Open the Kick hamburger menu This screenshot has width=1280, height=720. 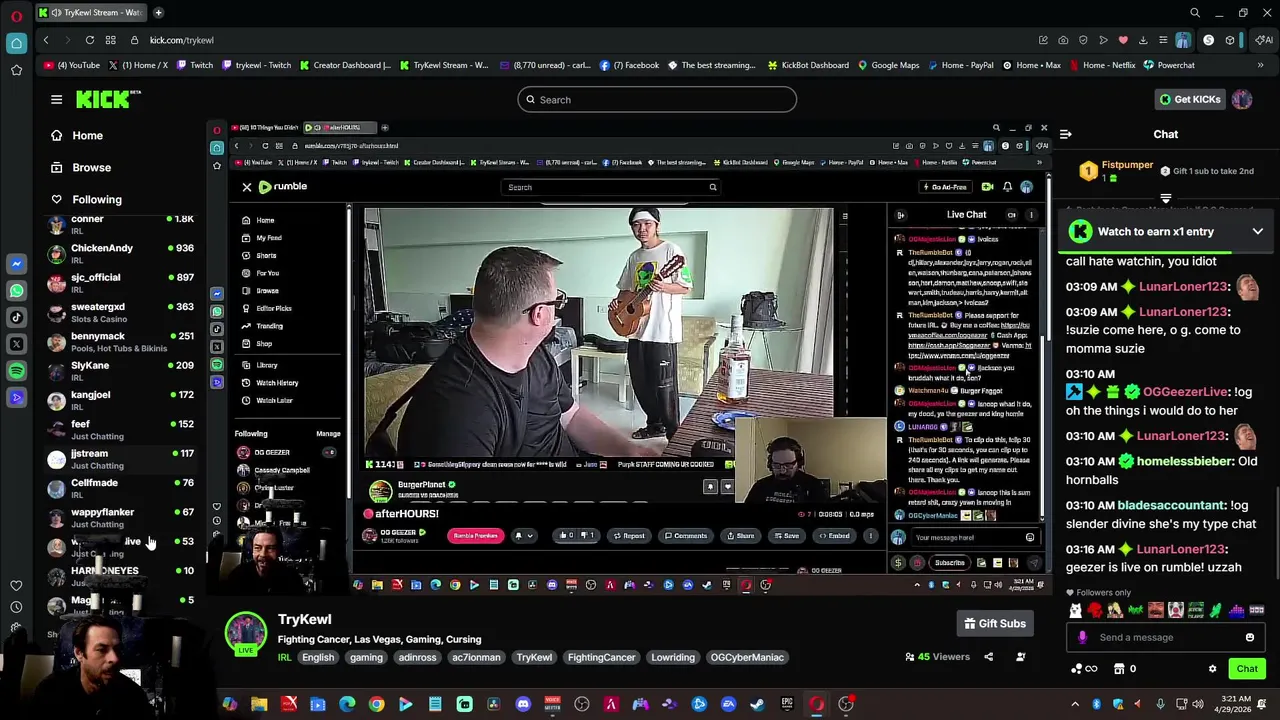(56, 99)
